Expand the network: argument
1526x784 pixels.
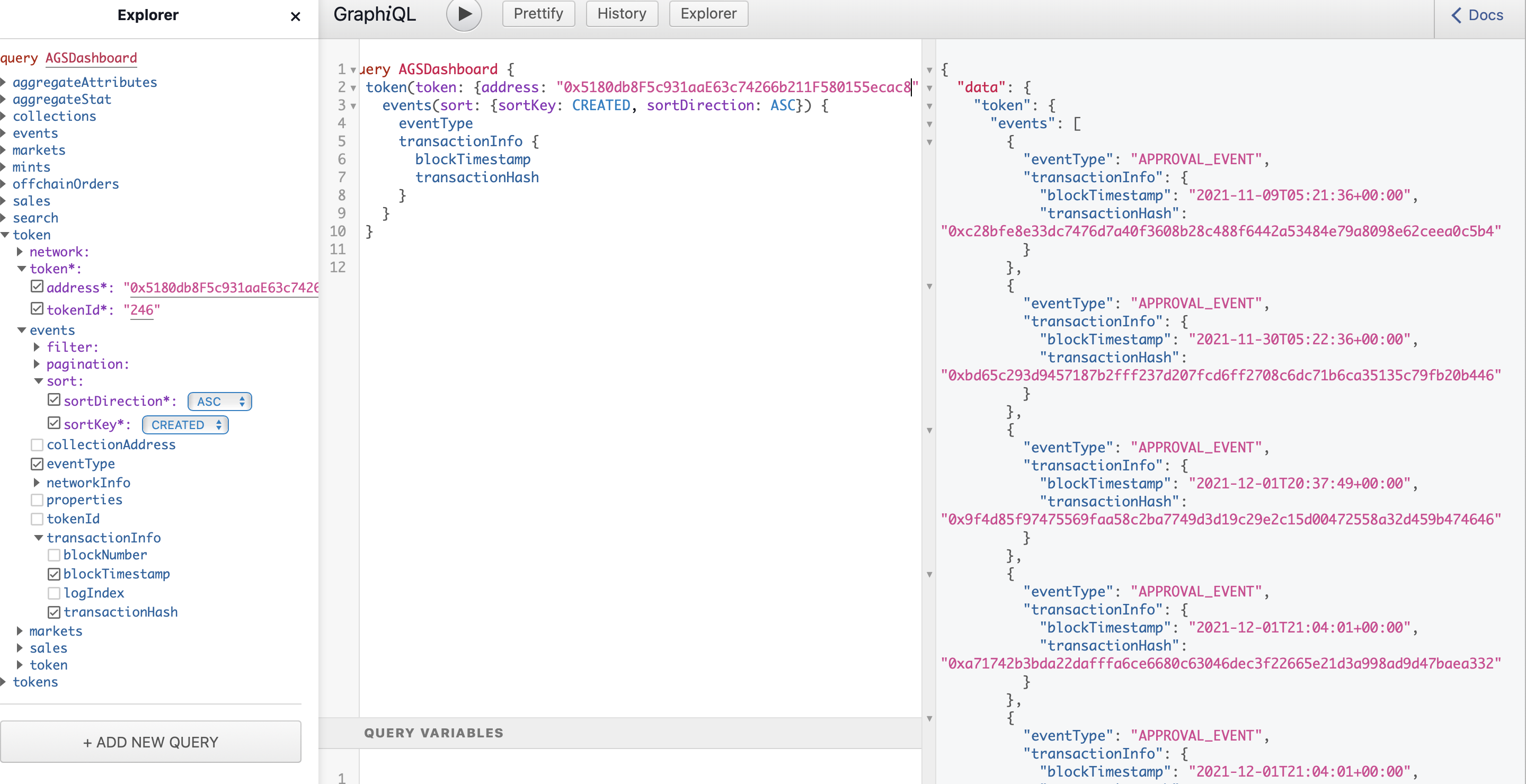(20, 252)
